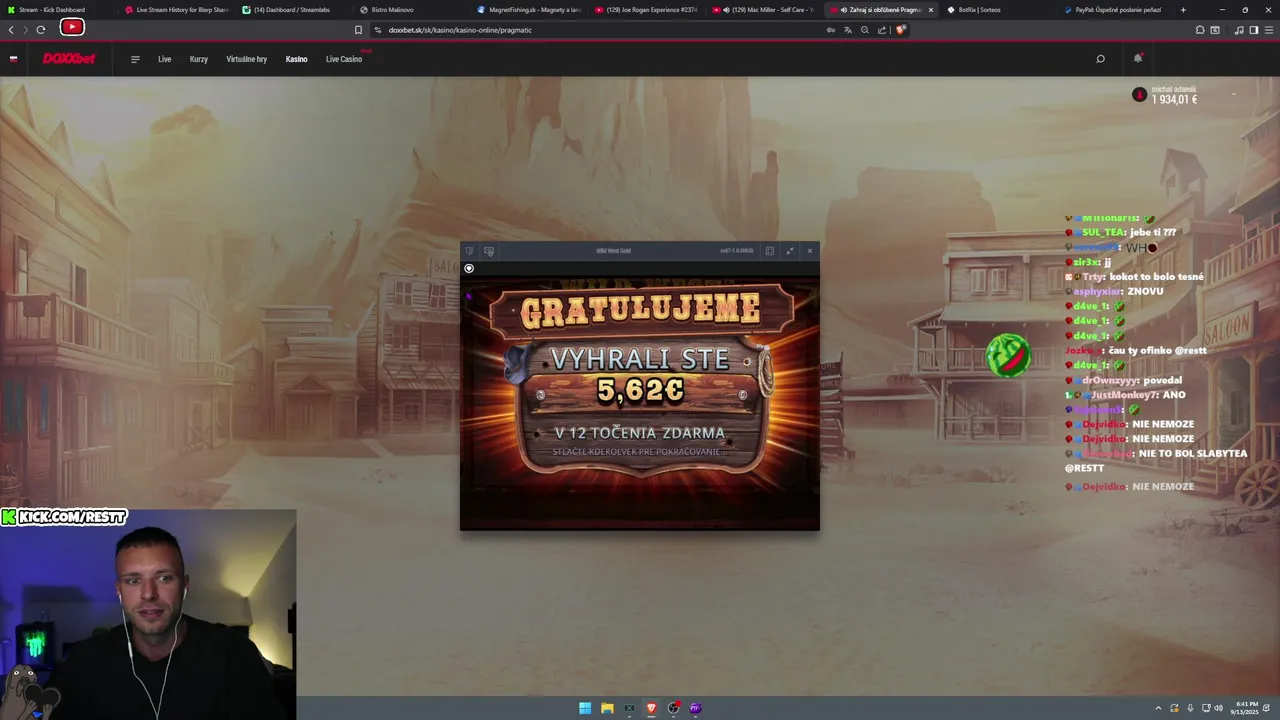Image resolution: width=1280 pixels, height=720 pixels.
Task: Click the round white icon below game header
Action: (469, 268)
